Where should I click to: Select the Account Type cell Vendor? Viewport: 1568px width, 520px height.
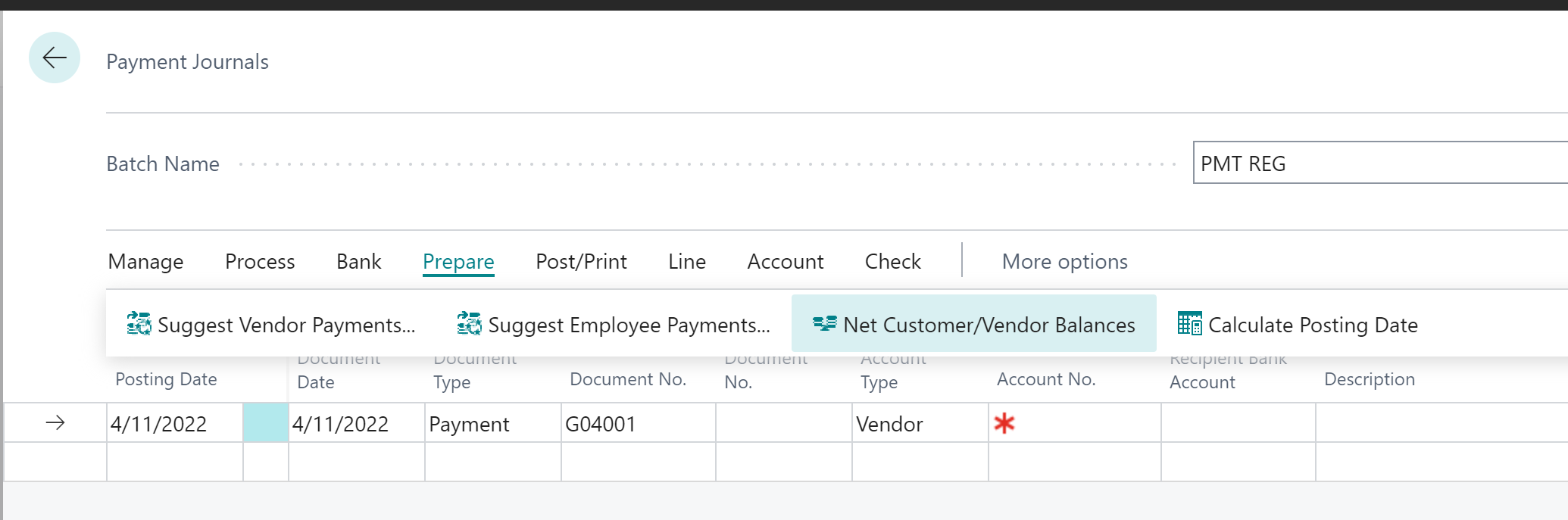tap(920, 423)
